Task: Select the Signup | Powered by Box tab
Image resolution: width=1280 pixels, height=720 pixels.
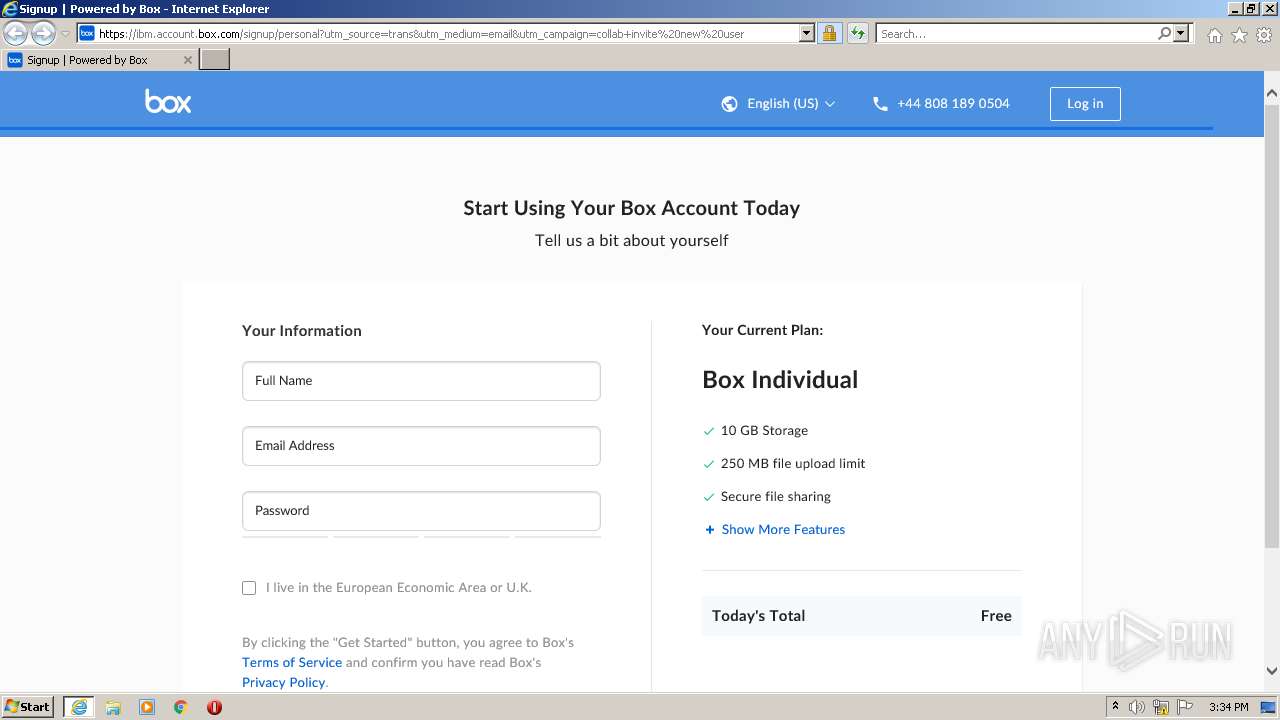Action: click(x=100, y=60)
